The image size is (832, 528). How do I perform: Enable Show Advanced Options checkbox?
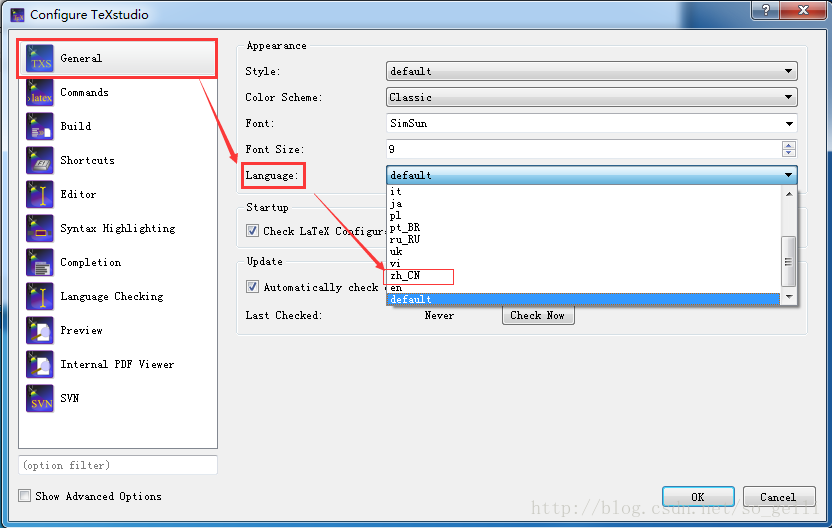(24, 496)
